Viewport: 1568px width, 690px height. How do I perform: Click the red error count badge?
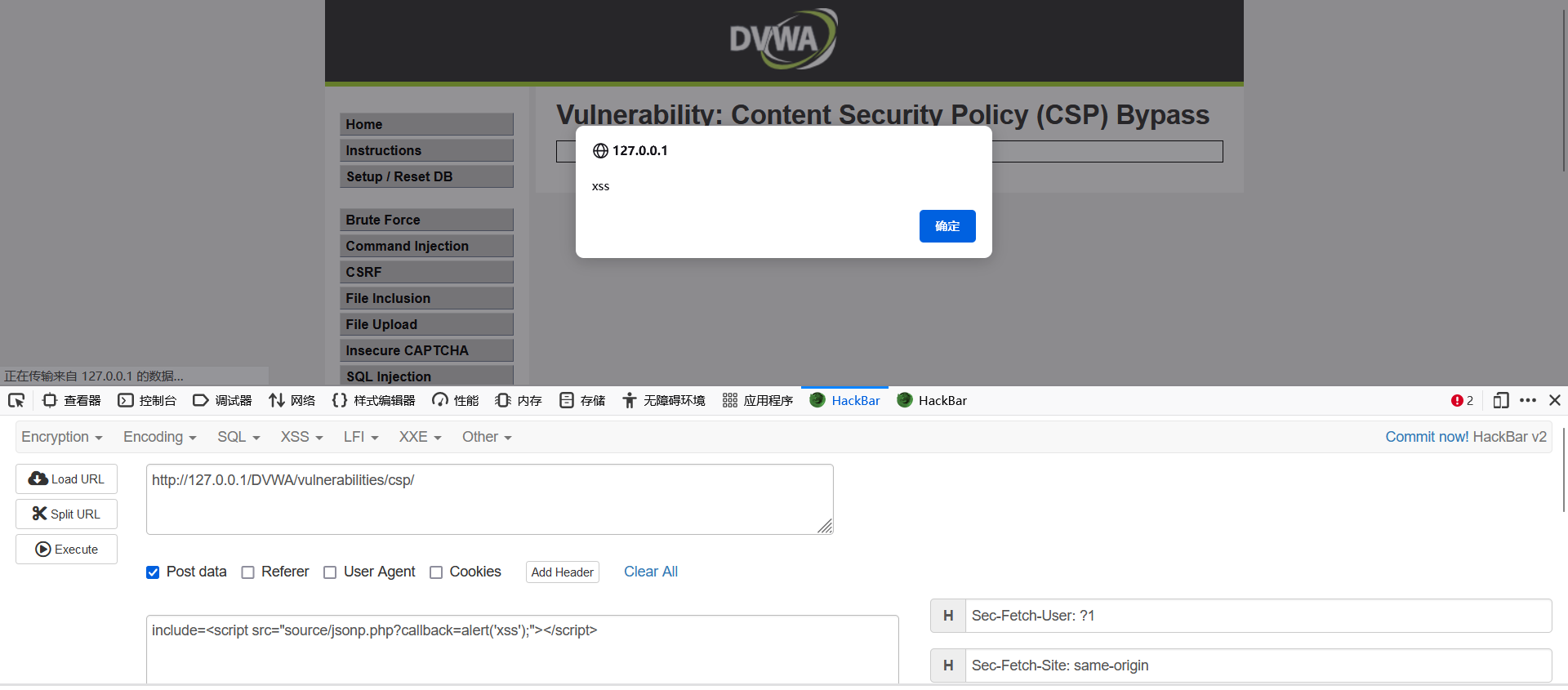tap(1462, 400)
